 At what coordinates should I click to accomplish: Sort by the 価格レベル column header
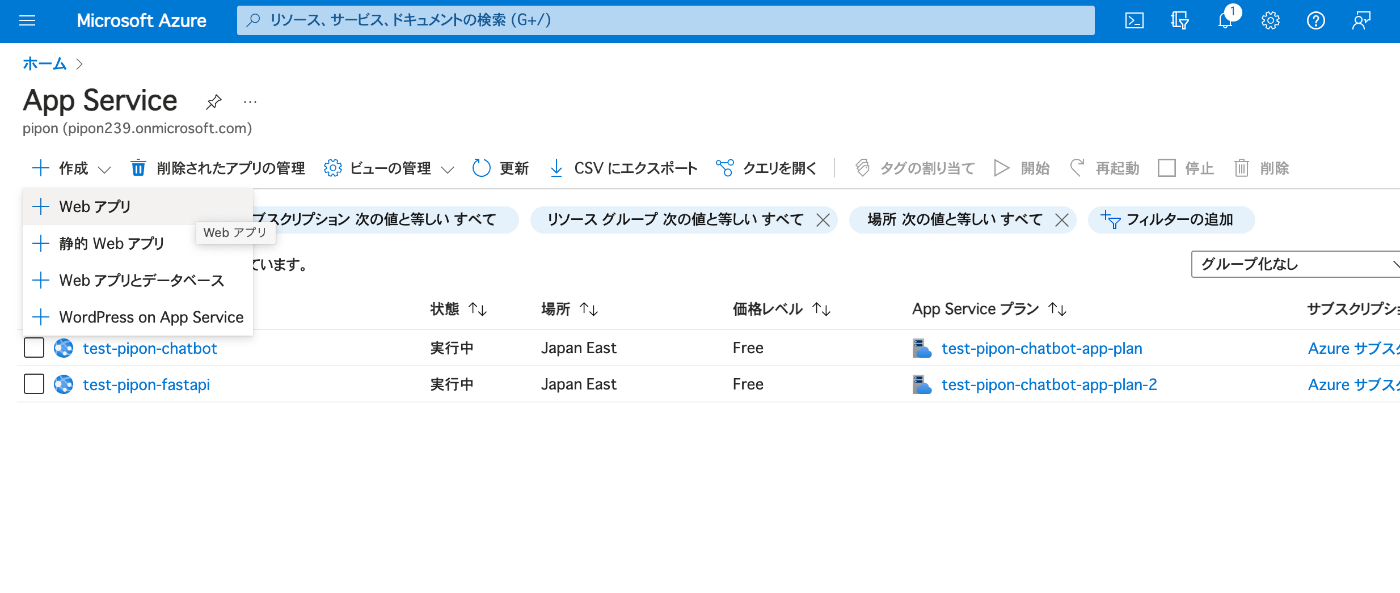click(x=782, y=309)
